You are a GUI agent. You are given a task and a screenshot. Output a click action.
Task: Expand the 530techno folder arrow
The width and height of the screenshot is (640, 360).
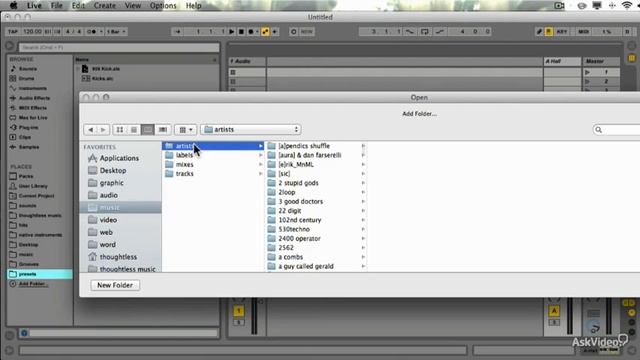[363, 229]
